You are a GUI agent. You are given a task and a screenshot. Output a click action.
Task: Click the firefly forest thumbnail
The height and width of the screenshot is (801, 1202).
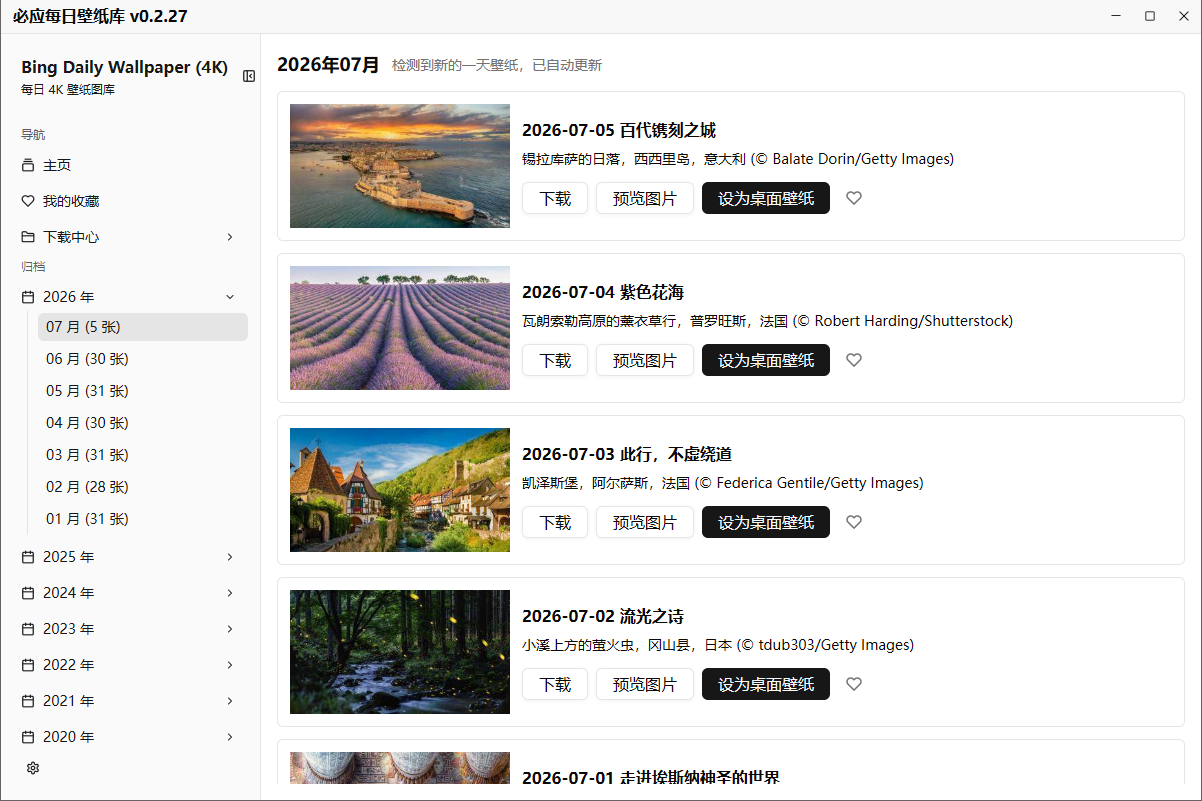click(x=400, y=652)
